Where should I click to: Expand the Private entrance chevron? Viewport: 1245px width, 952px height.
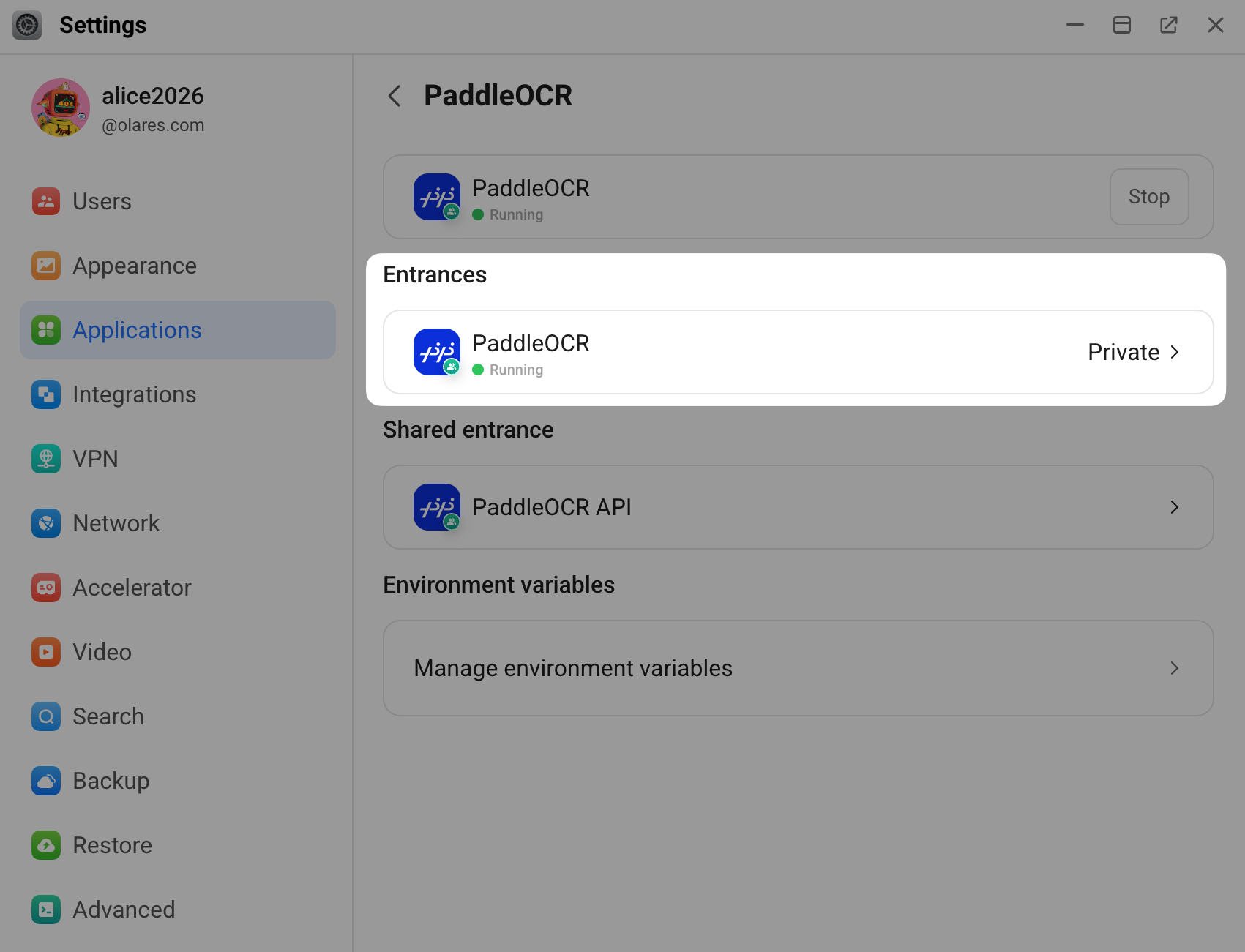pyautogui.click(x=1175, y=352)
